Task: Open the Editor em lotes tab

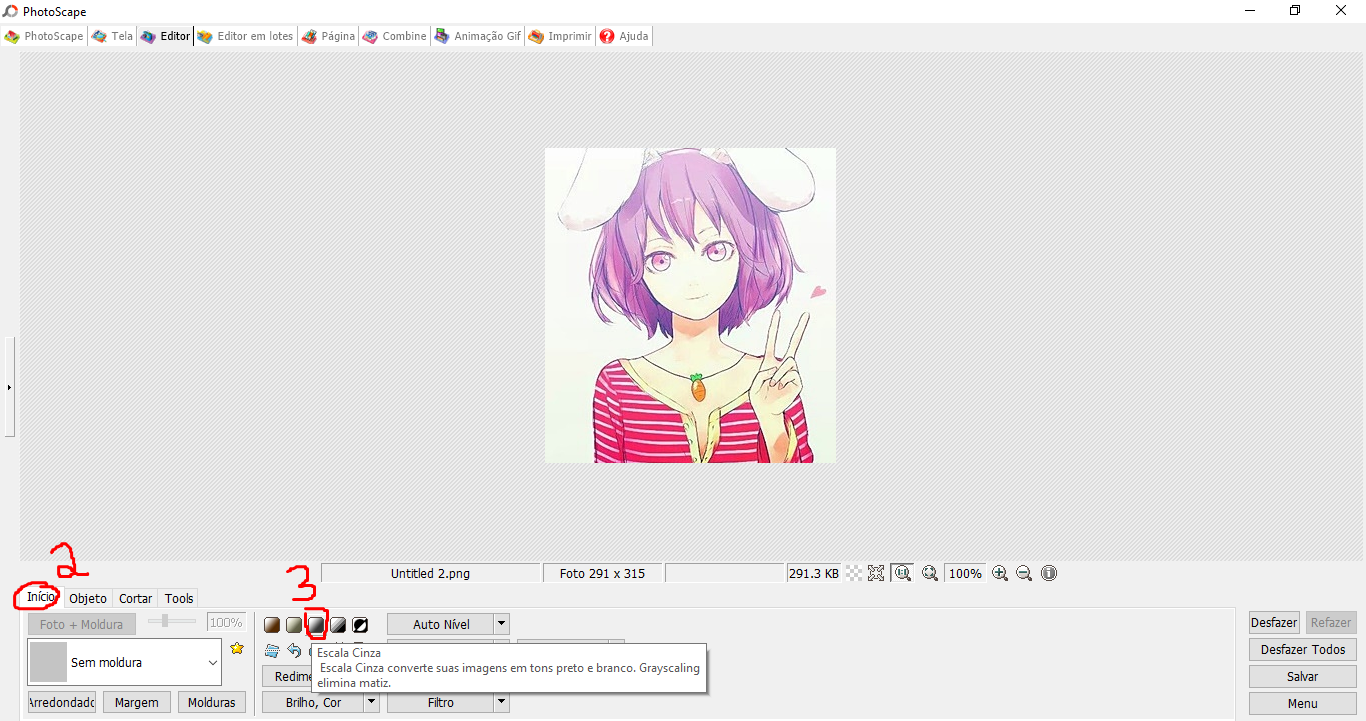Action: 246,36
